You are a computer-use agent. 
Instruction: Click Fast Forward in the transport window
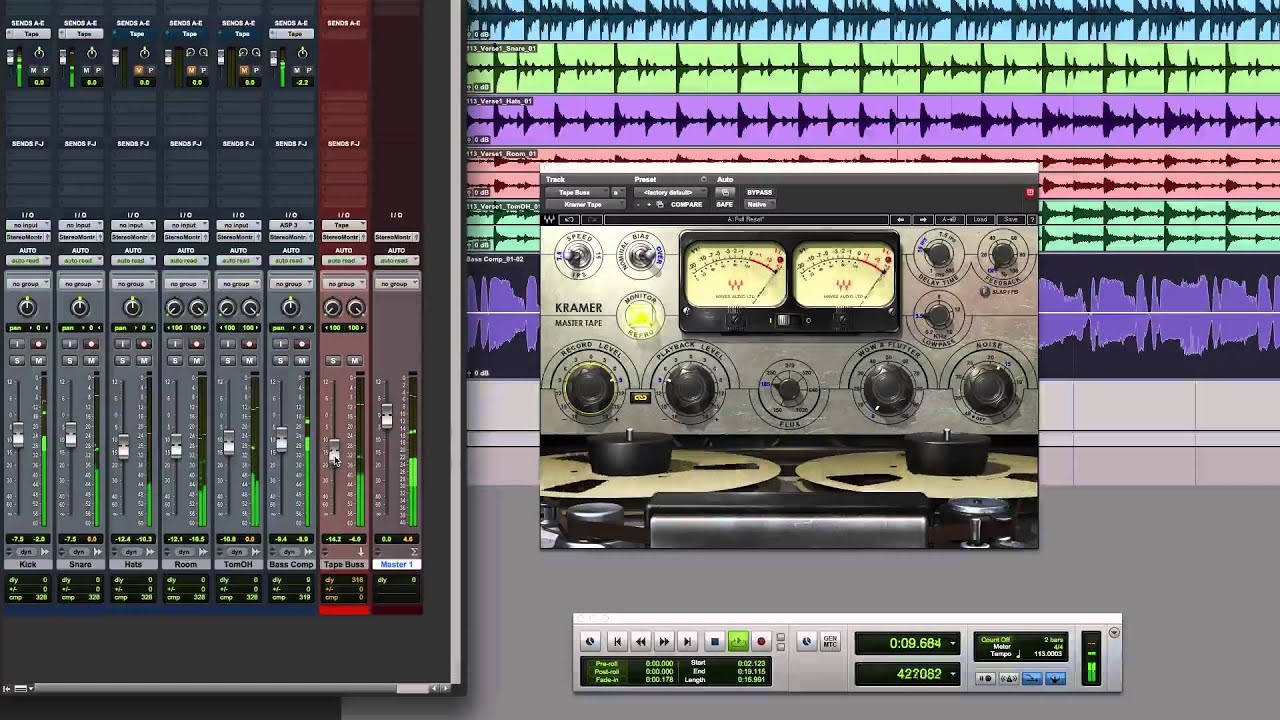point(664,641)
